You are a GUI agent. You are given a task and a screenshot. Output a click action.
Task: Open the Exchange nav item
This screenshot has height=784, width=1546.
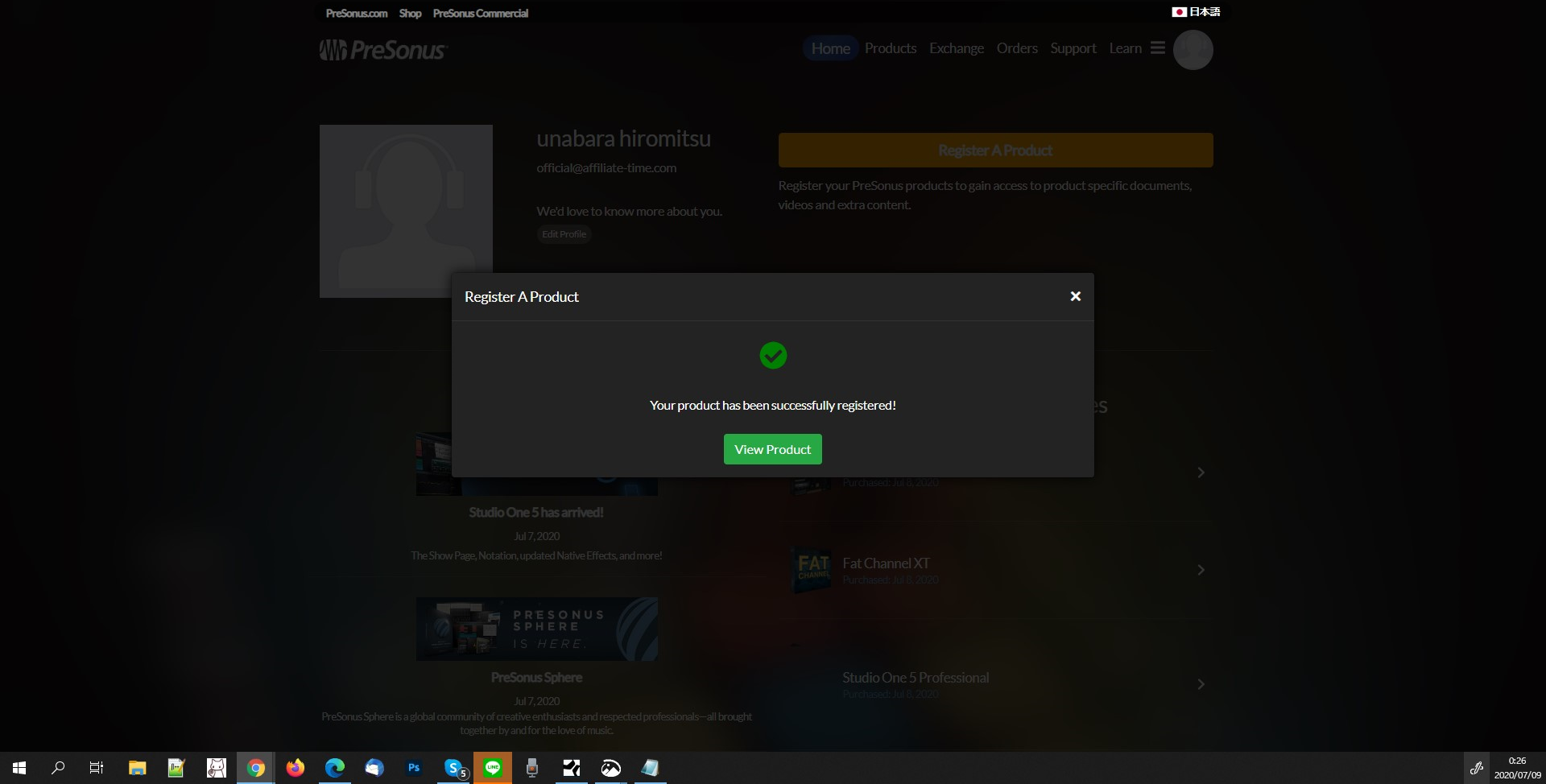point(957,48)
